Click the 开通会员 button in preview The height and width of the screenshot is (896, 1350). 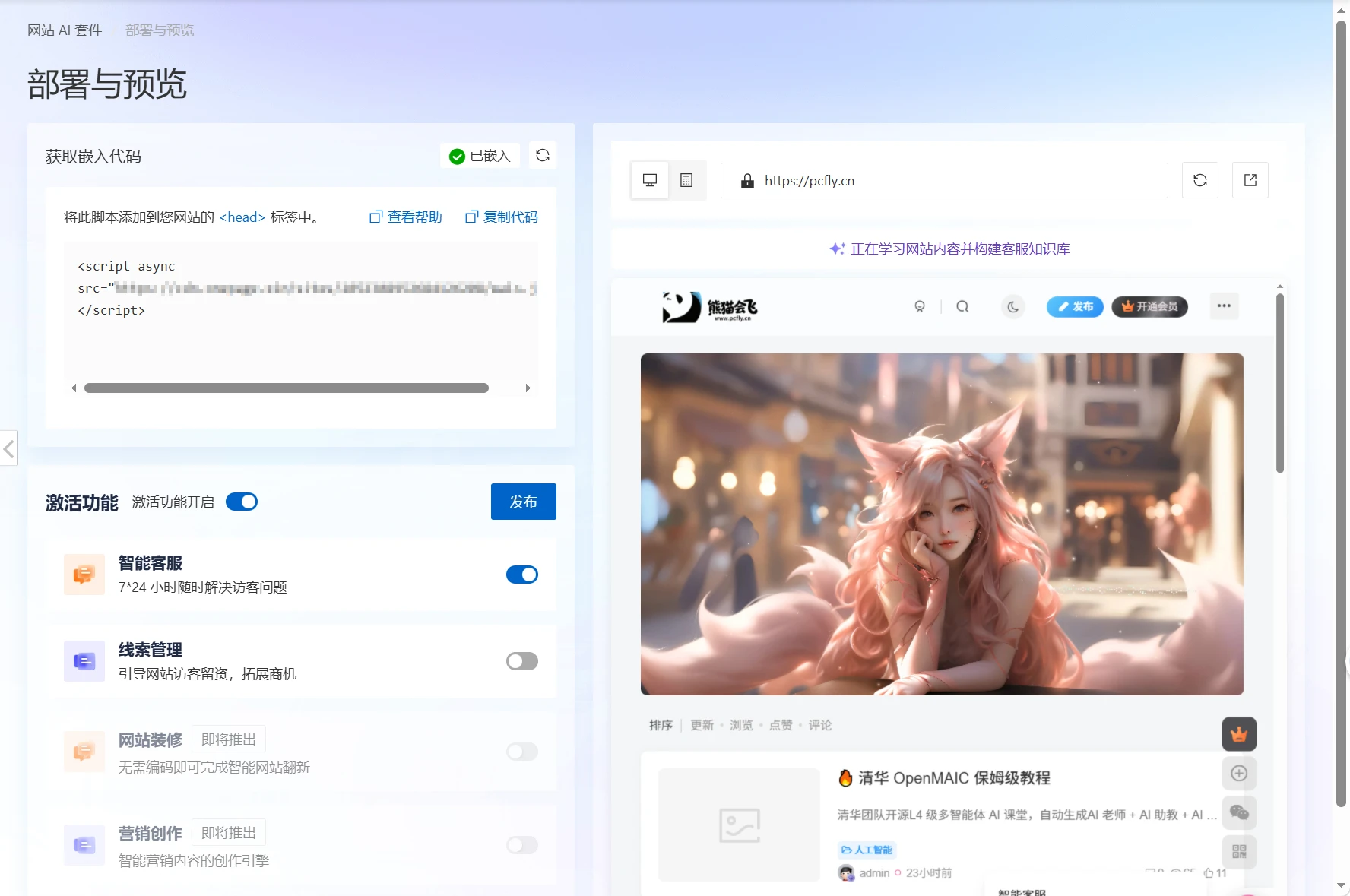tap(1149, 306)
